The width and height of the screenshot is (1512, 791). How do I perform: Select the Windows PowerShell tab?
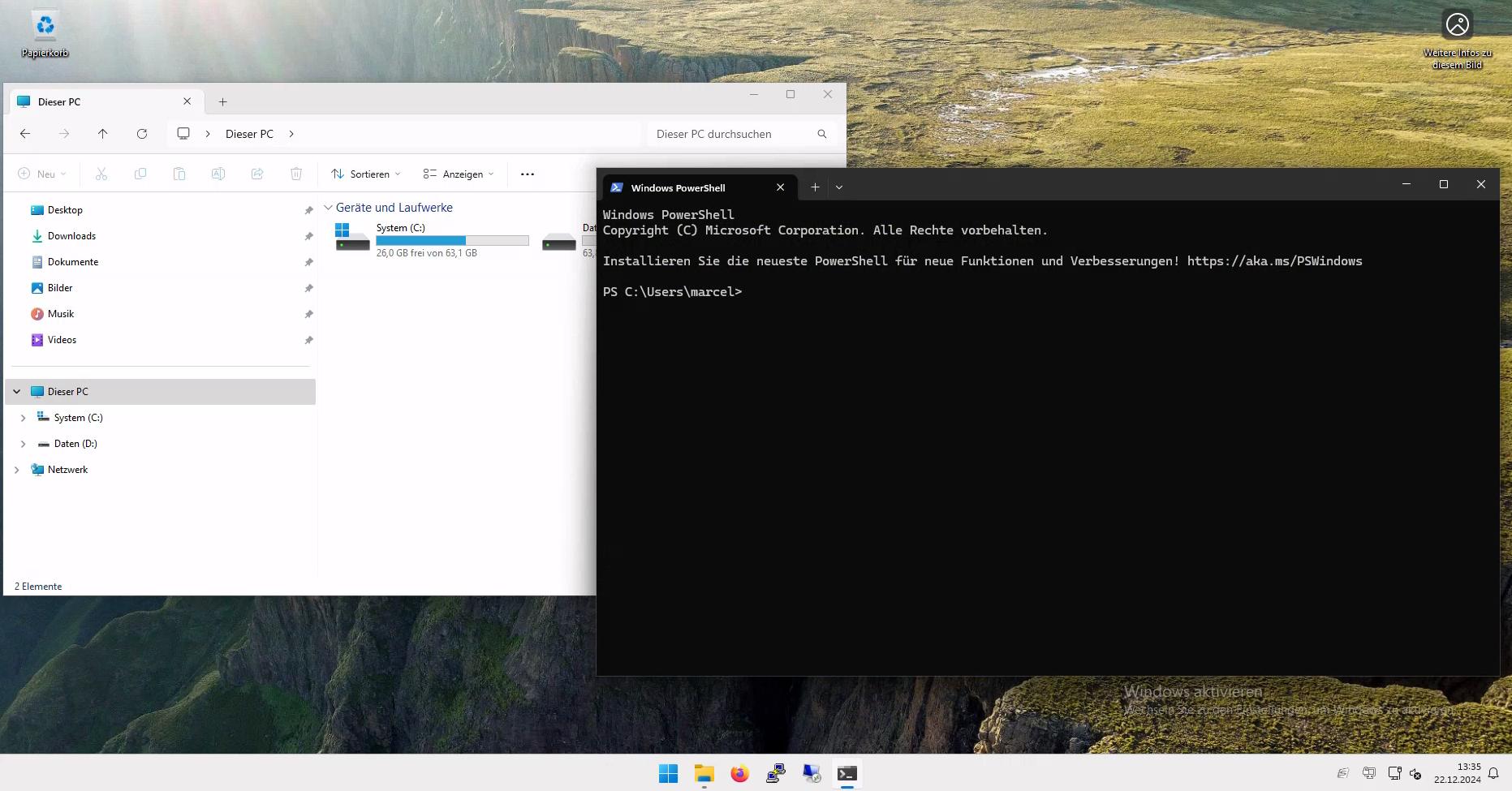(678, 187)
